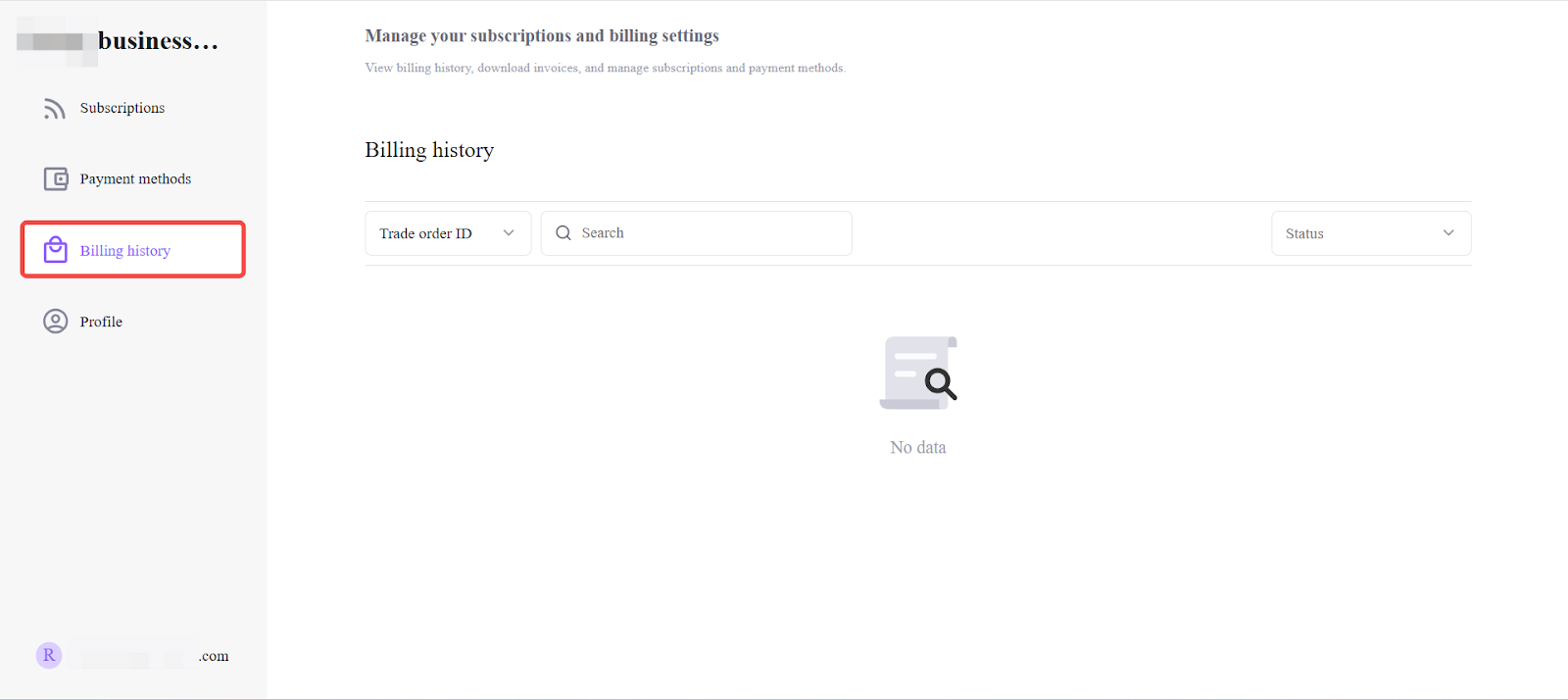Click the Profile person icon

56,322
